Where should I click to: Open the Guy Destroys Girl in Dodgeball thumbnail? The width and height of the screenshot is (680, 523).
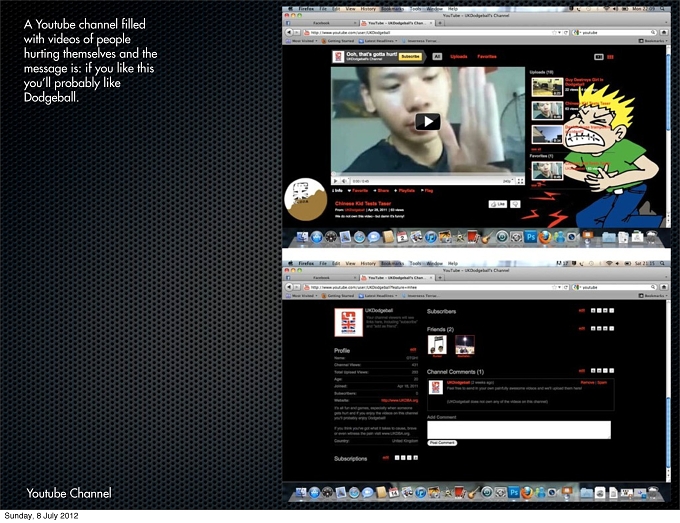[x=547, y=87]
